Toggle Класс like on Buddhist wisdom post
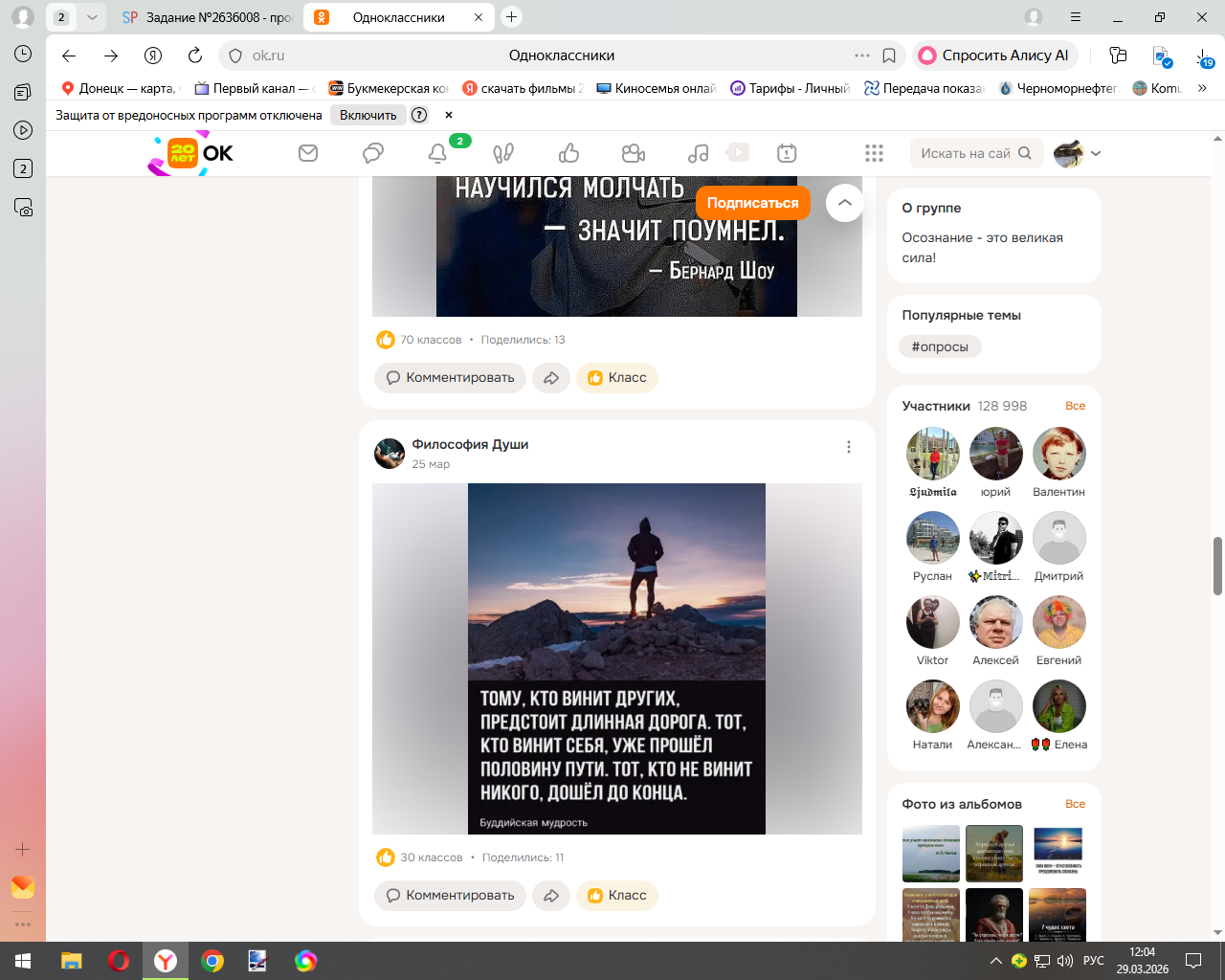Viewport: 1225px width, 980px height. tap(617, 896)
